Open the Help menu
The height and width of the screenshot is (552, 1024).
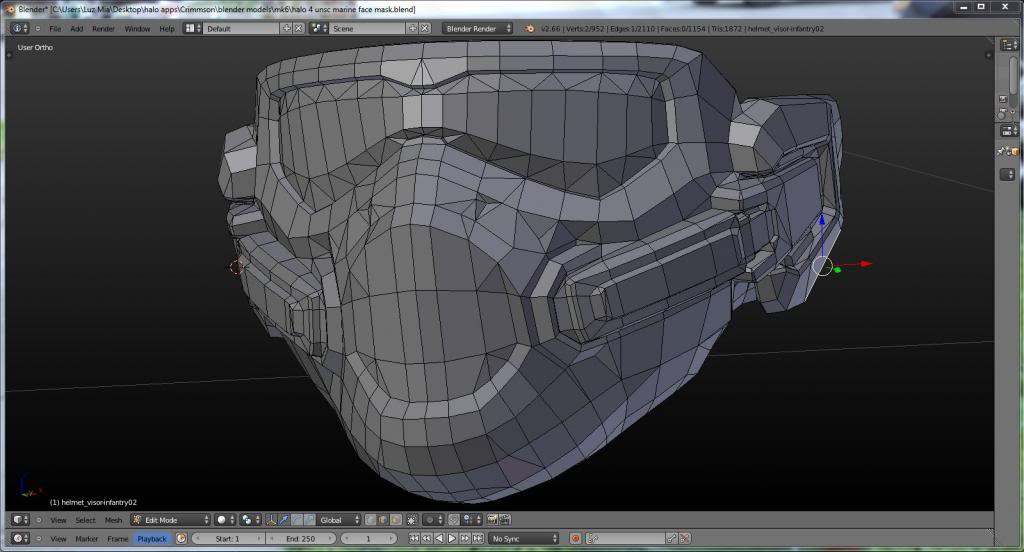[167, 29]
